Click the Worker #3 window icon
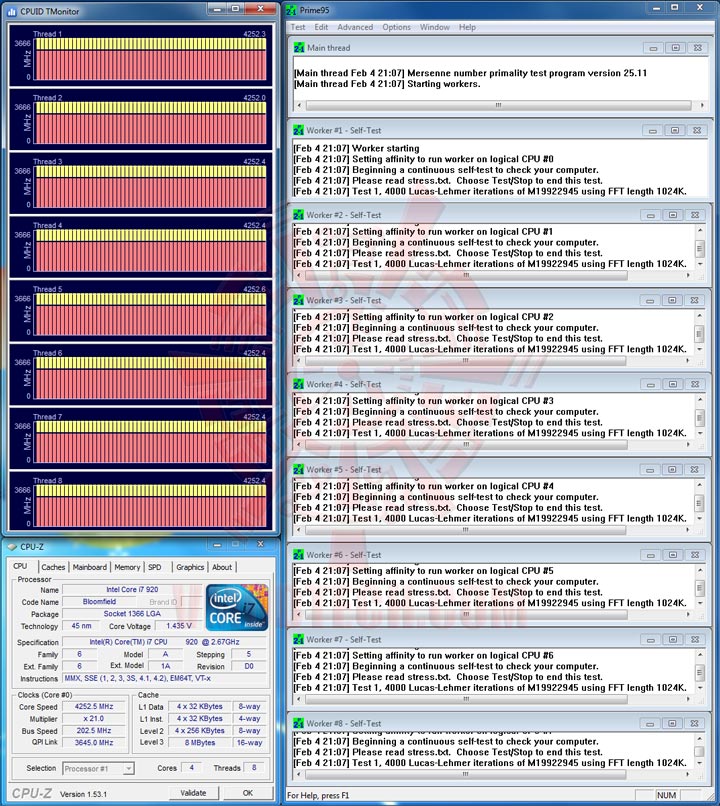This screenshot has width=720, height=806. 299,300
